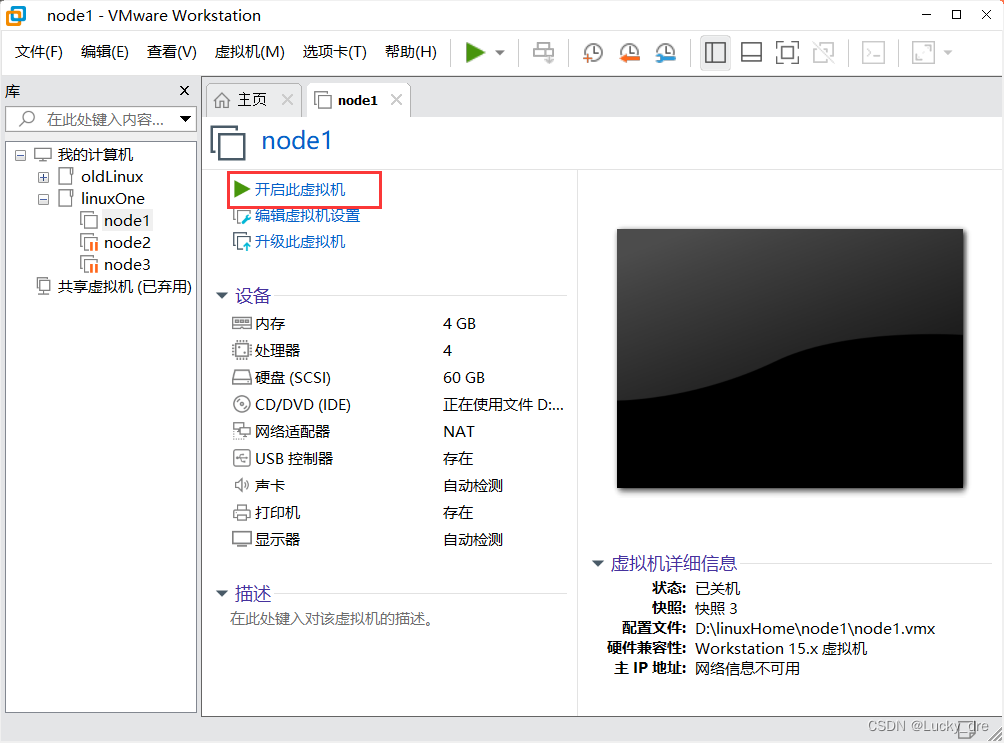The image size is (1004, 743).
Task: Click the 处理器 device row
Action: pos(398,351)
